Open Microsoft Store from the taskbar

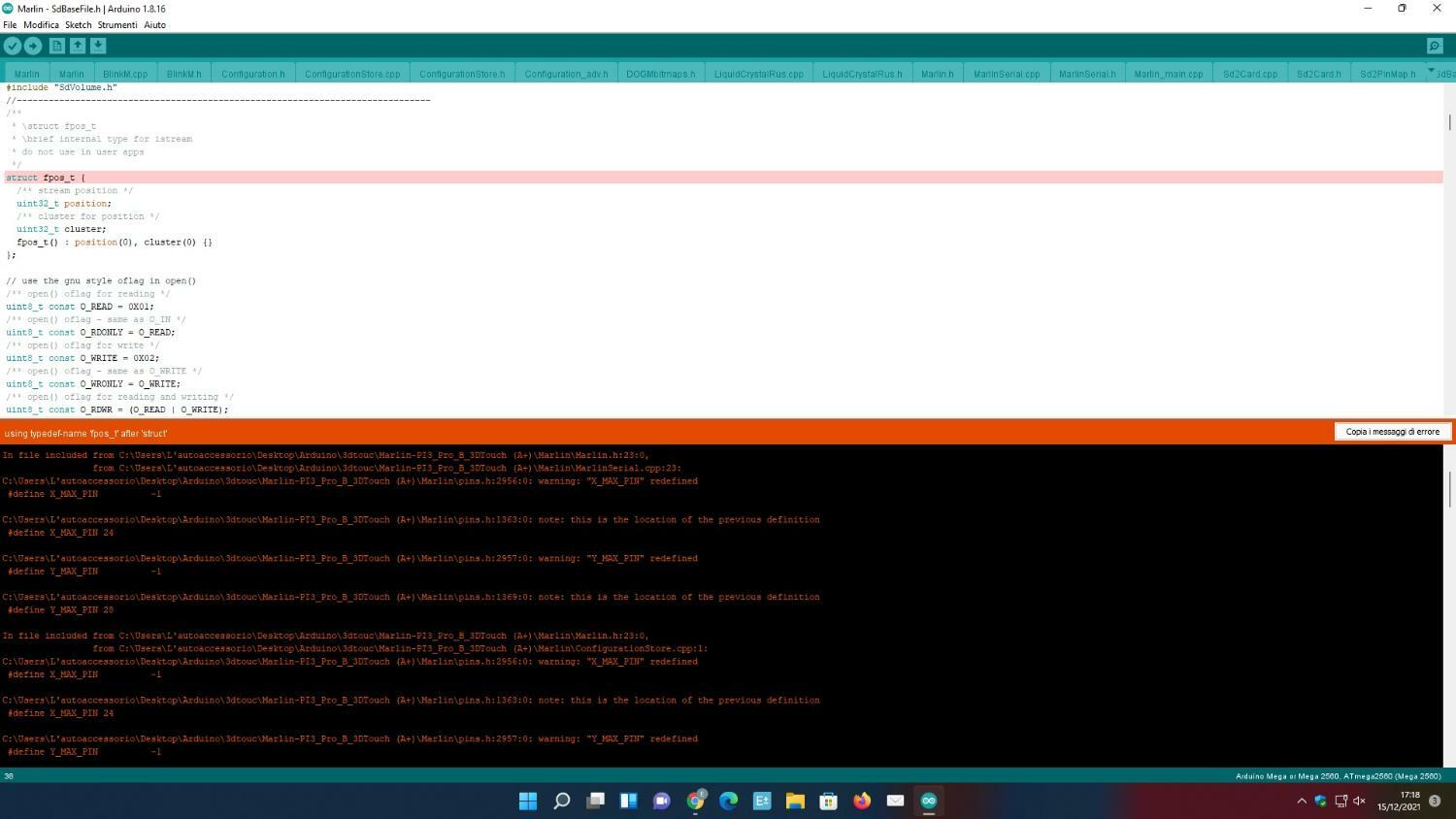pyautogui.click(x=828, y=801)
